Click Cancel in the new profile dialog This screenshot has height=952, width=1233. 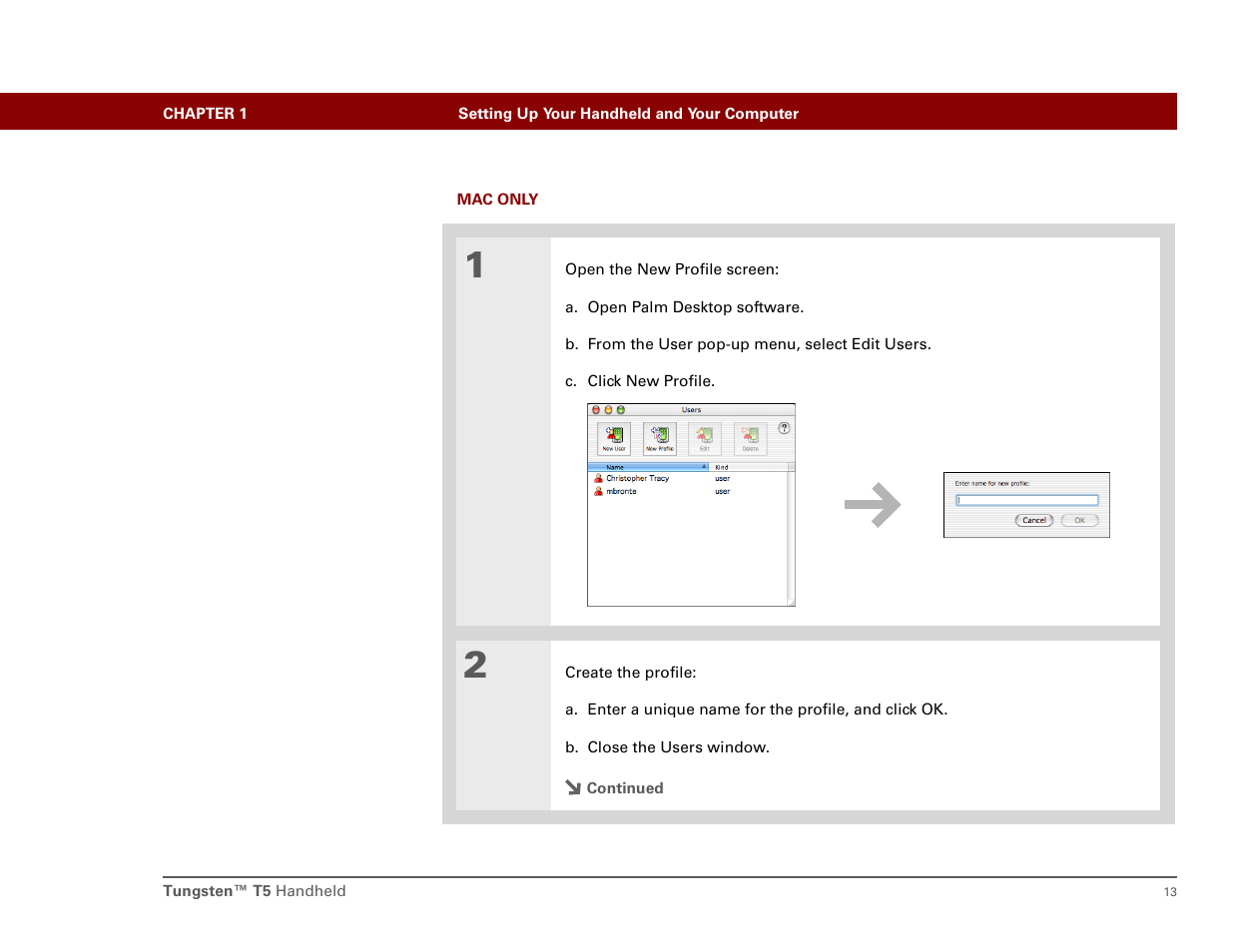1034,521
